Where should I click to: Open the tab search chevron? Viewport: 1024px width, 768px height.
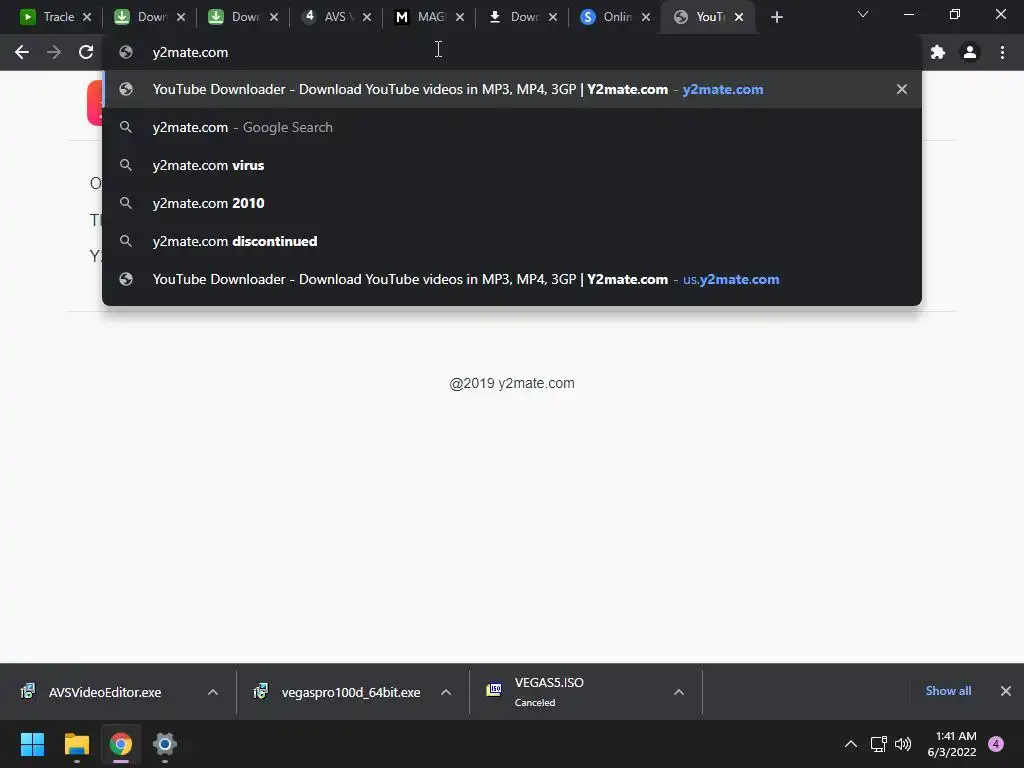click(863, 14)
